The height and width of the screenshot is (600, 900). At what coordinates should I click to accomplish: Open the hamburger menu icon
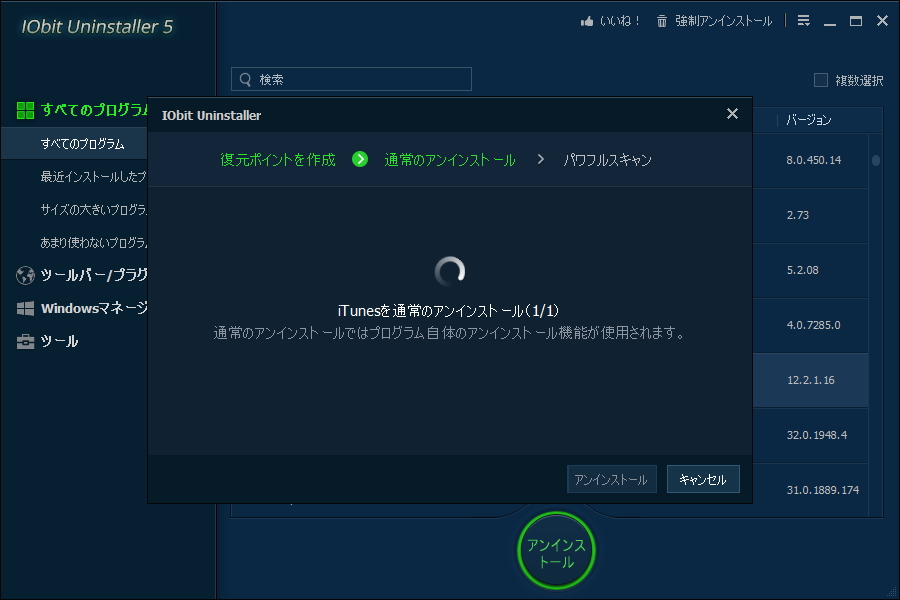[x=803, y=20]
